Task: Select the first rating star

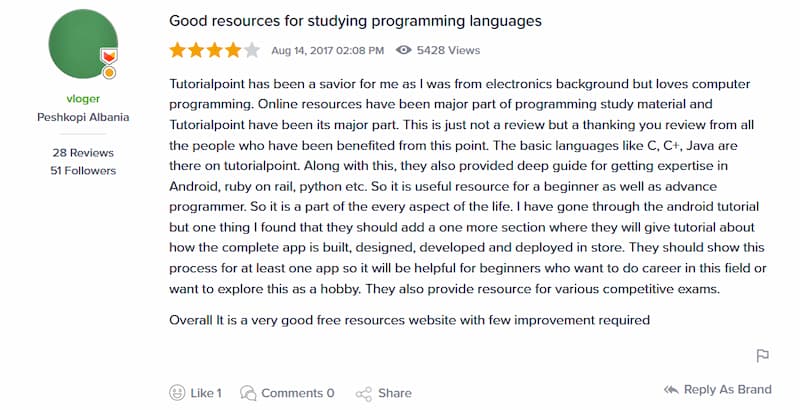Action: point(178,50)
